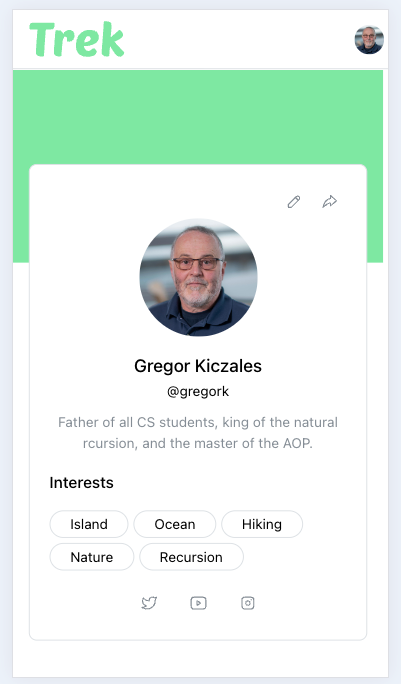The width and height of the screenshot is (401, 684).
Task: Click the @gregork username handle
Action: [x=198, y=391]
